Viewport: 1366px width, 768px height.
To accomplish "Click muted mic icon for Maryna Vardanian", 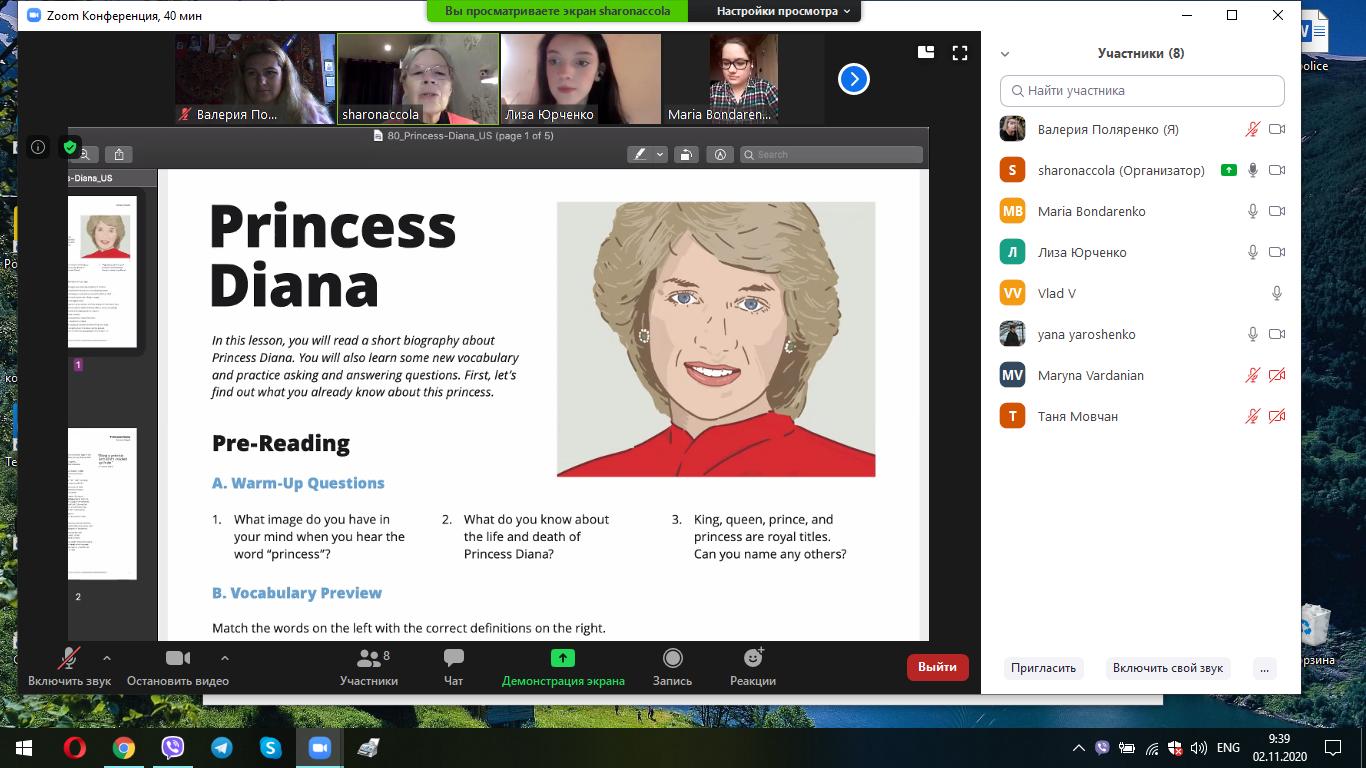I will point(1252,375).
